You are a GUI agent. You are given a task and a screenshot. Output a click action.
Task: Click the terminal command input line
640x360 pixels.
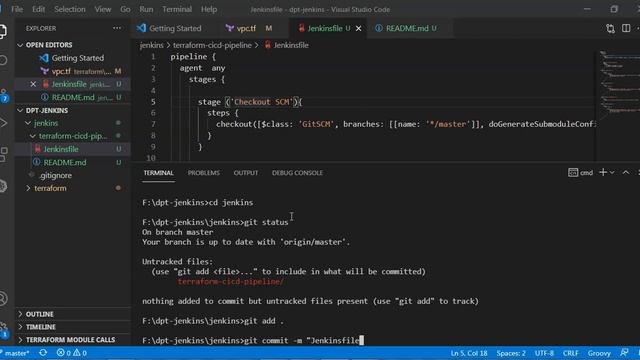pos(302,340)
